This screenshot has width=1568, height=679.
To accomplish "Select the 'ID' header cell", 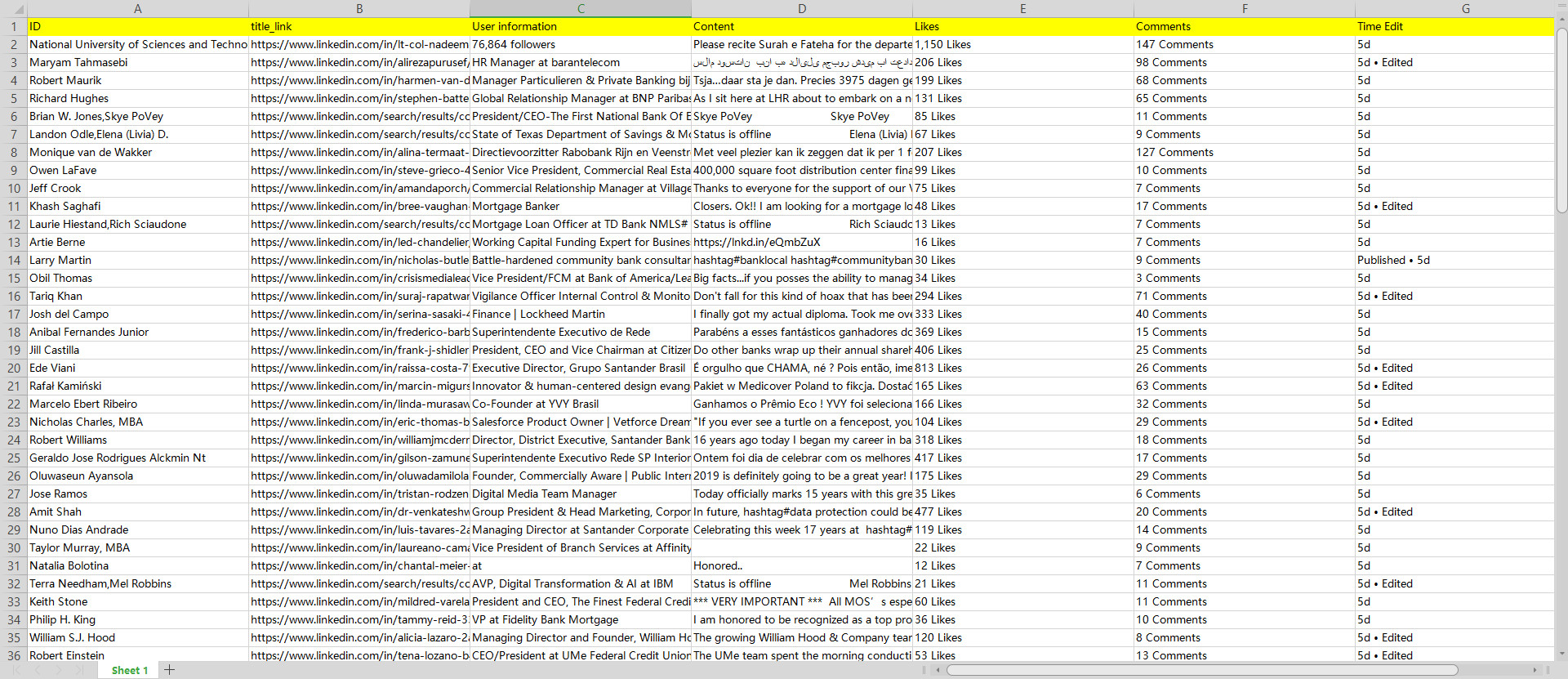I will click(138, 26).
